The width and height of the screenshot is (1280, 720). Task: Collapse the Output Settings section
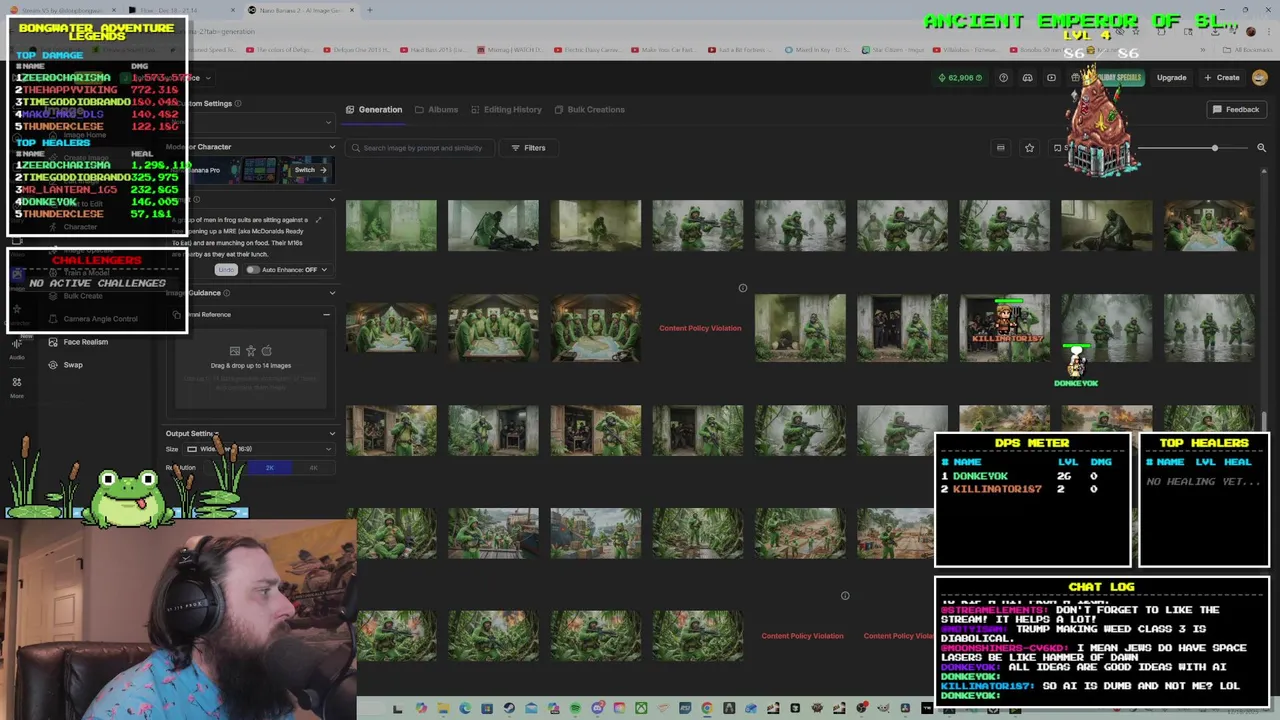332,434
